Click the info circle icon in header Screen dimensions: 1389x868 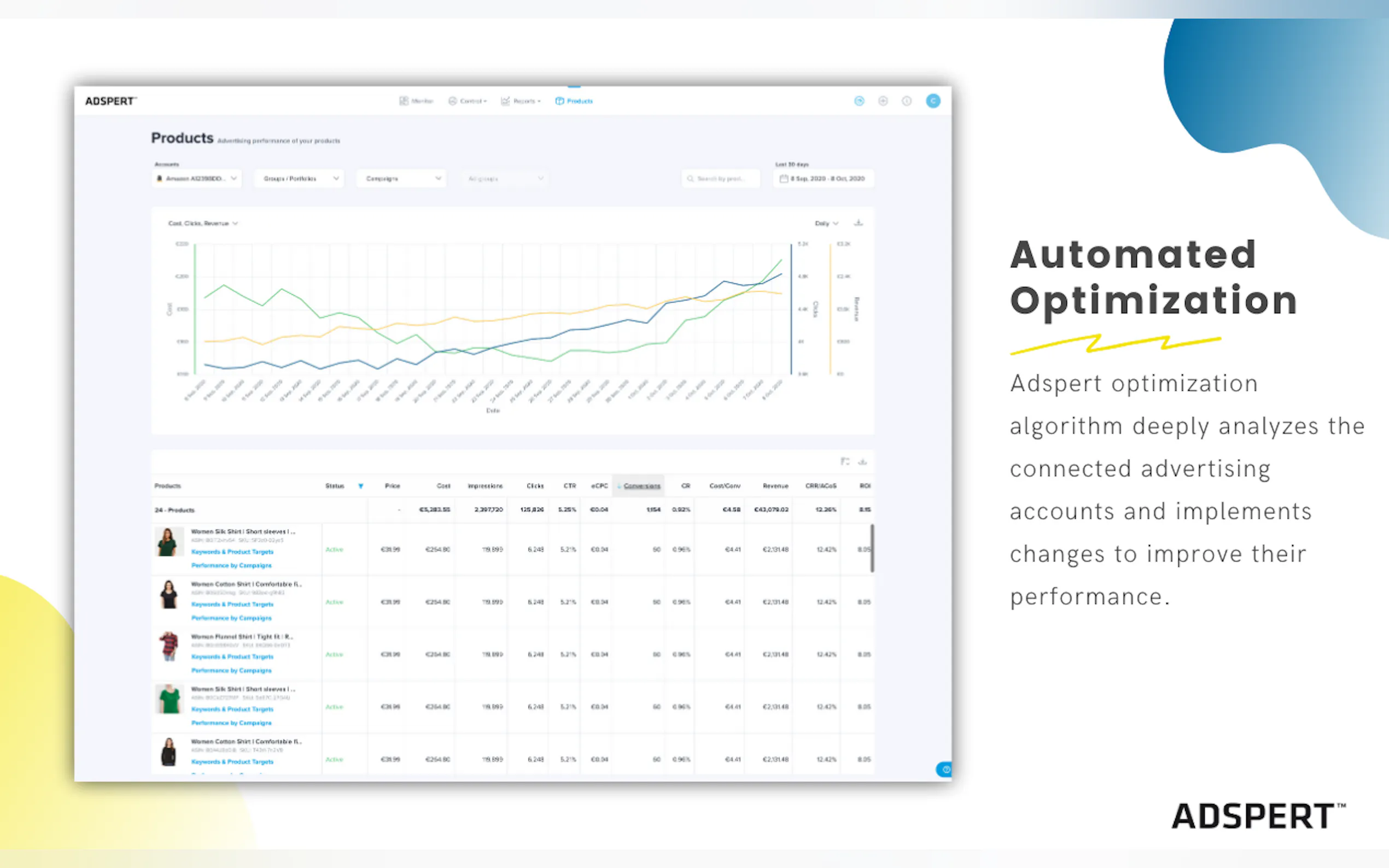click(907, 101)
